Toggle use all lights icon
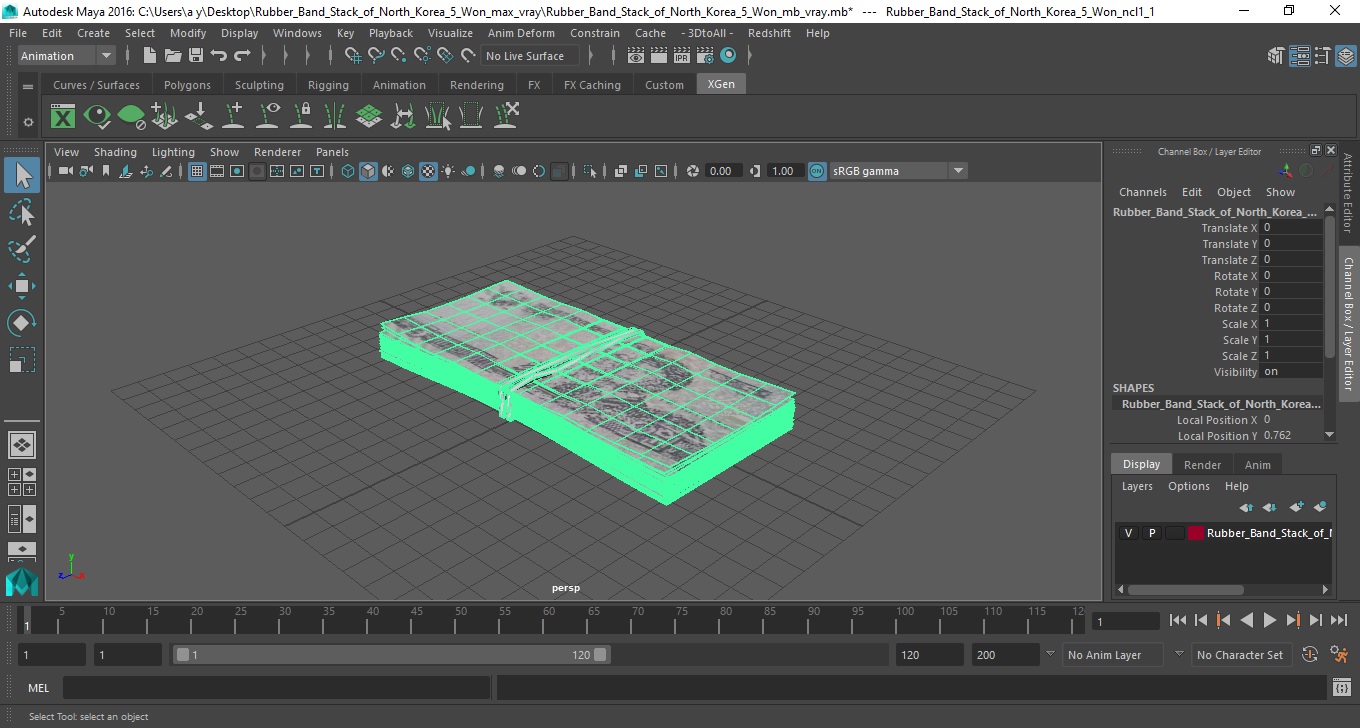Screen dimensions: 1360x728 coord(448,171)
